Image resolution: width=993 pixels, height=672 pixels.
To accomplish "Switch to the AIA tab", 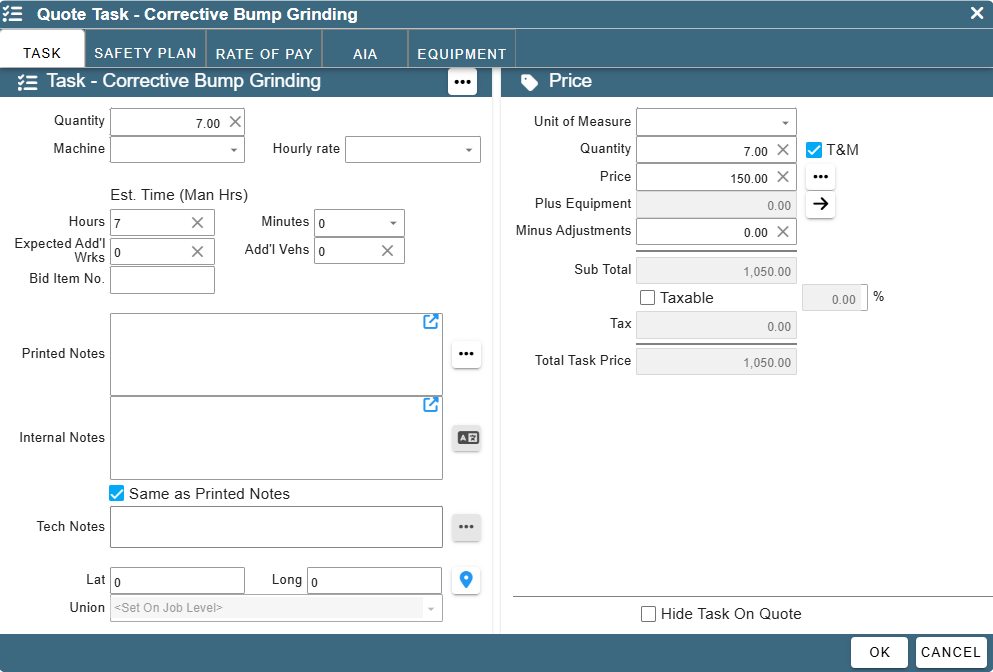I will pos(365,49).
